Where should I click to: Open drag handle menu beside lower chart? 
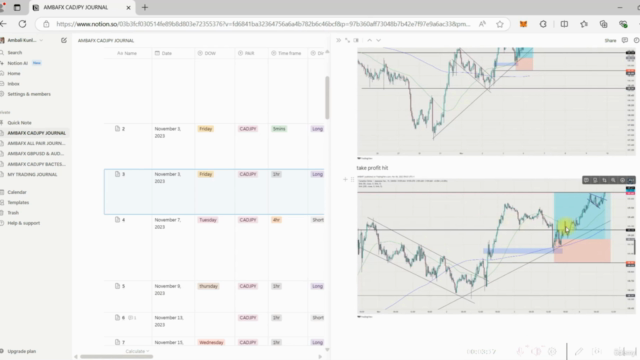(352, 179)
